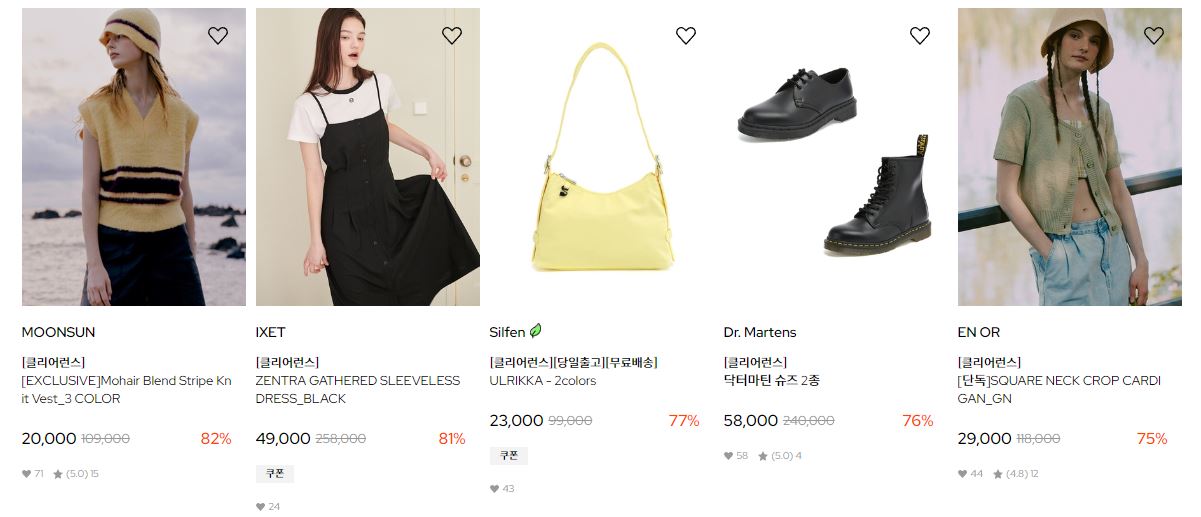Screen dimensions: 1201x517
Task: Open IXET brand link
Action: pyautogui.click(x=271, y=332)
